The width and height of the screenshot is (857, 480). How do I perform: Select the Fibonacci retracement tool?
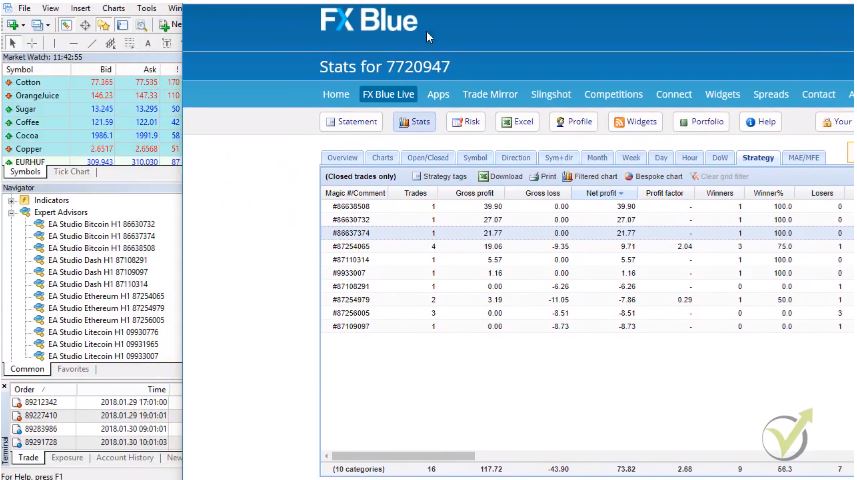tap(130, 43)
